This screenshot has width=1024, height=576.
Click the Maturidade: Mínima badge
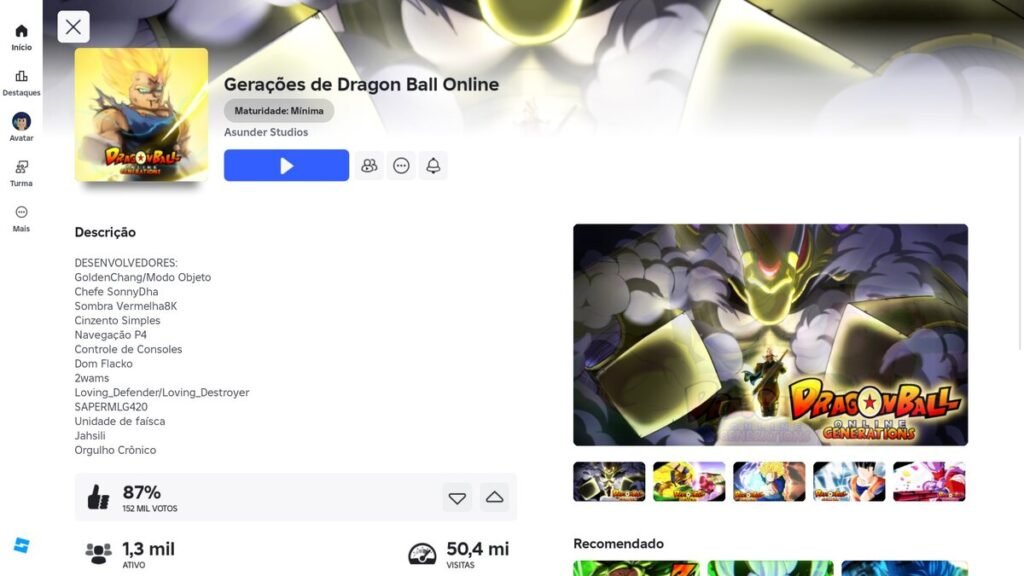point(279,110)
